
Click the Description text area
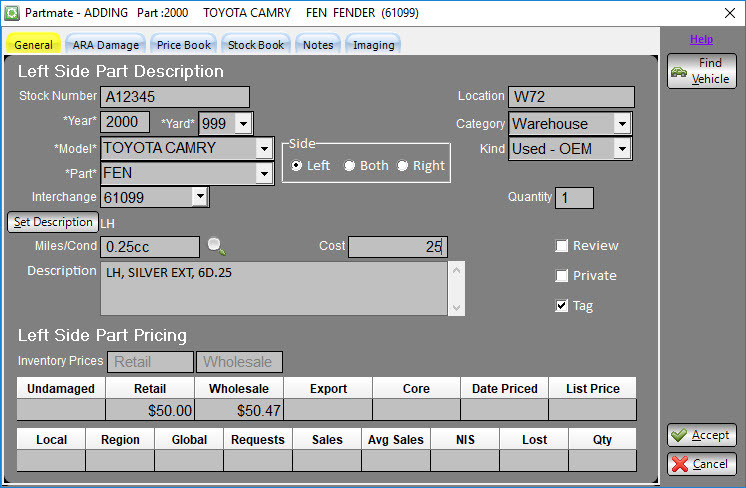274,288
